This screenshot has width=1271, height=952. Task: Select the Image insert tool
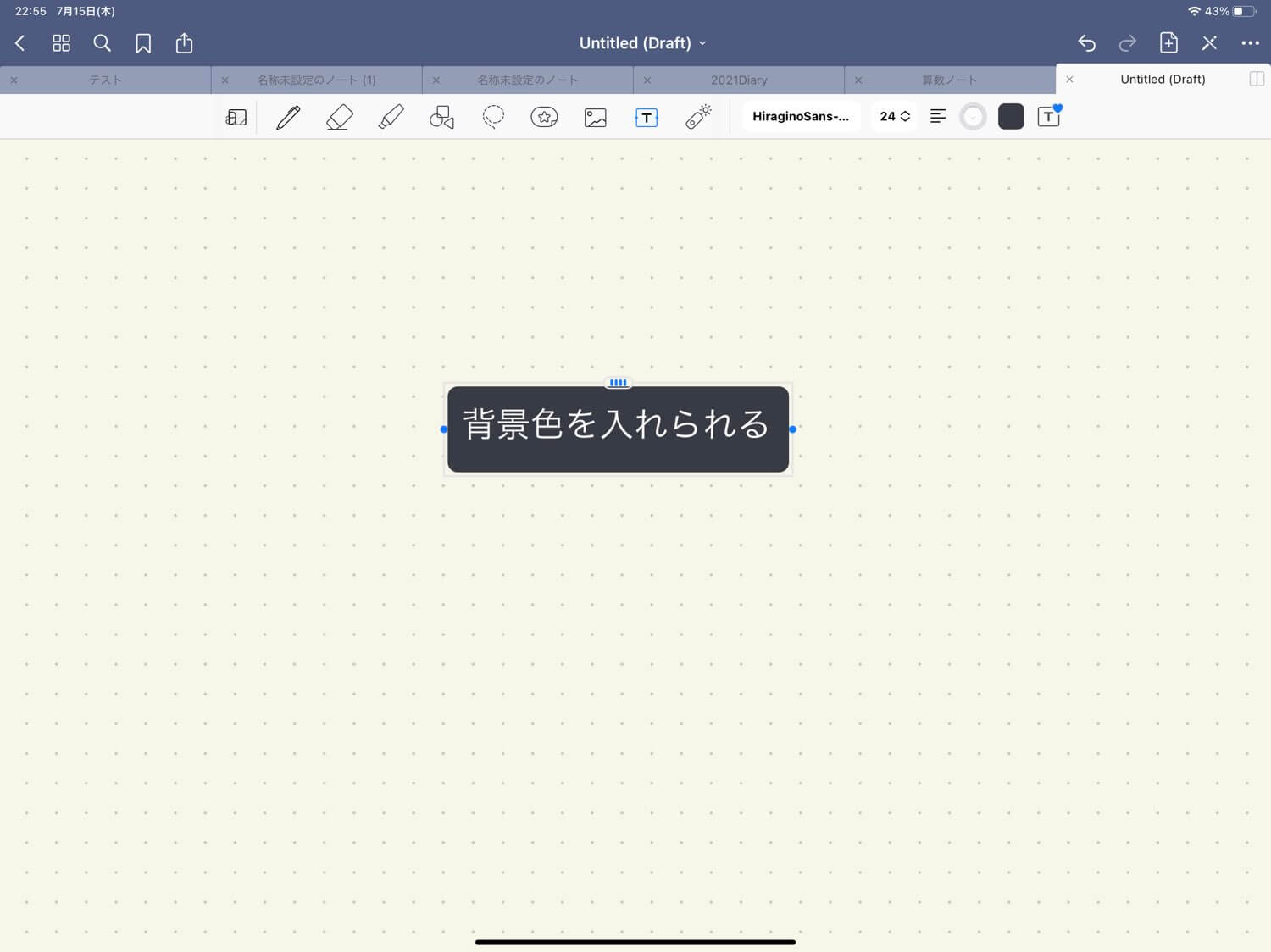pyautogui.click(x=596, y=117)
